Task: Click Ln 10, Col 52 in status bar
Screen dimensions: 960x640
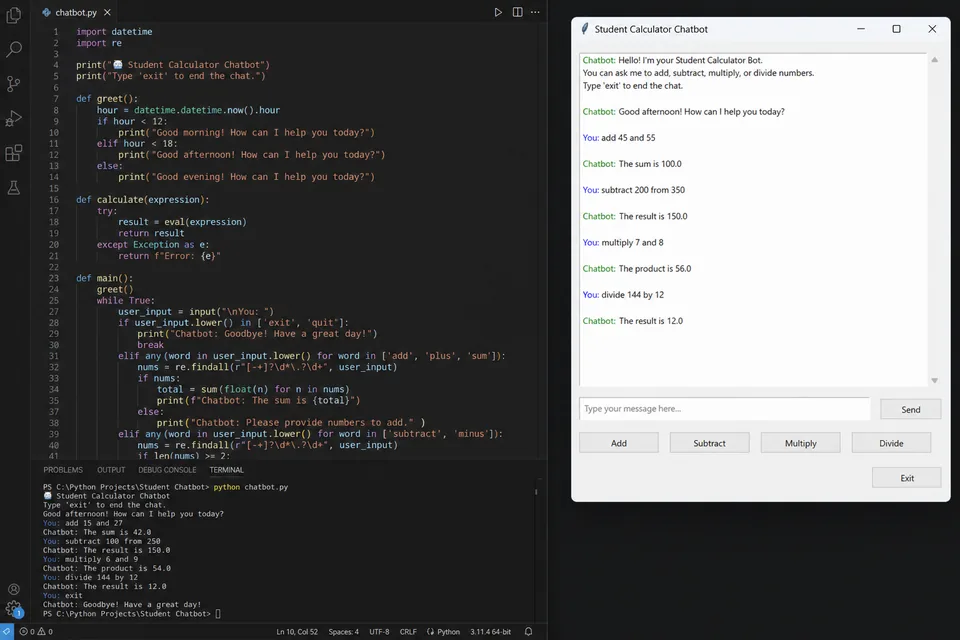Action: pyautogui.click(x=297, y=631)
